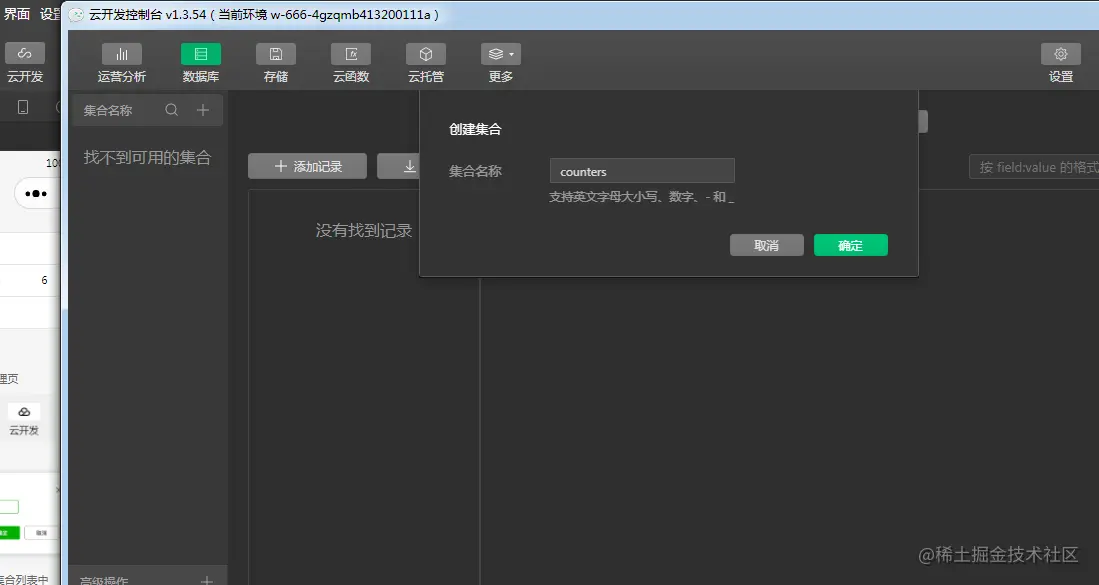The image size is (1099, 585).
Task: Click the counters collection name field
Action: tap(642, 171)
